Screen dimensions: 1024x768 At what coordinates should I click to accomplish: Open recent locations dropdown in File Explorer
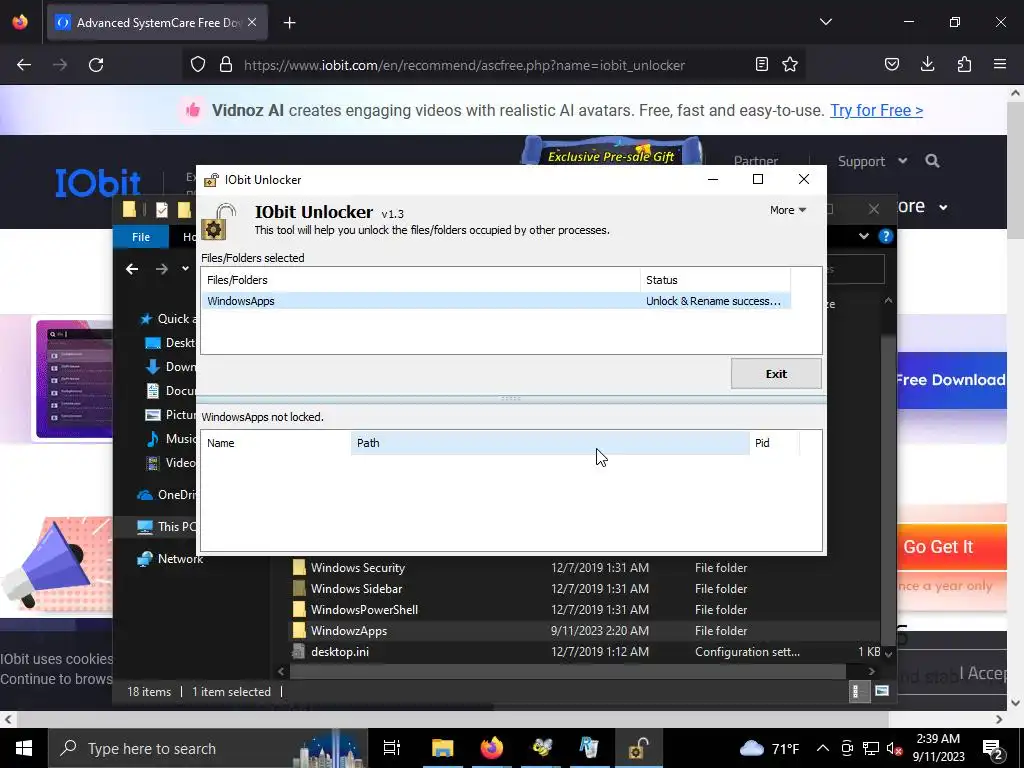(x=185, y=268)
